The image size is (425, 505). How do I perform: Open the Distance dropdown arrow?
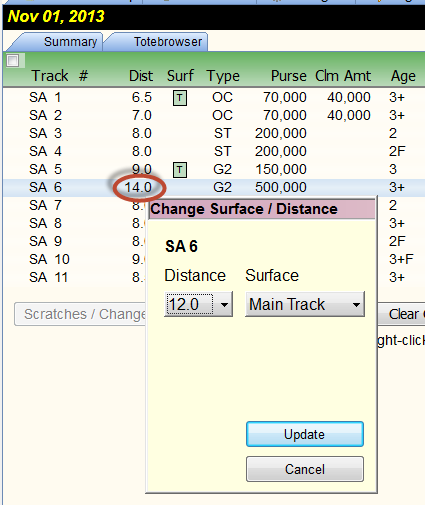coord(224,304)
